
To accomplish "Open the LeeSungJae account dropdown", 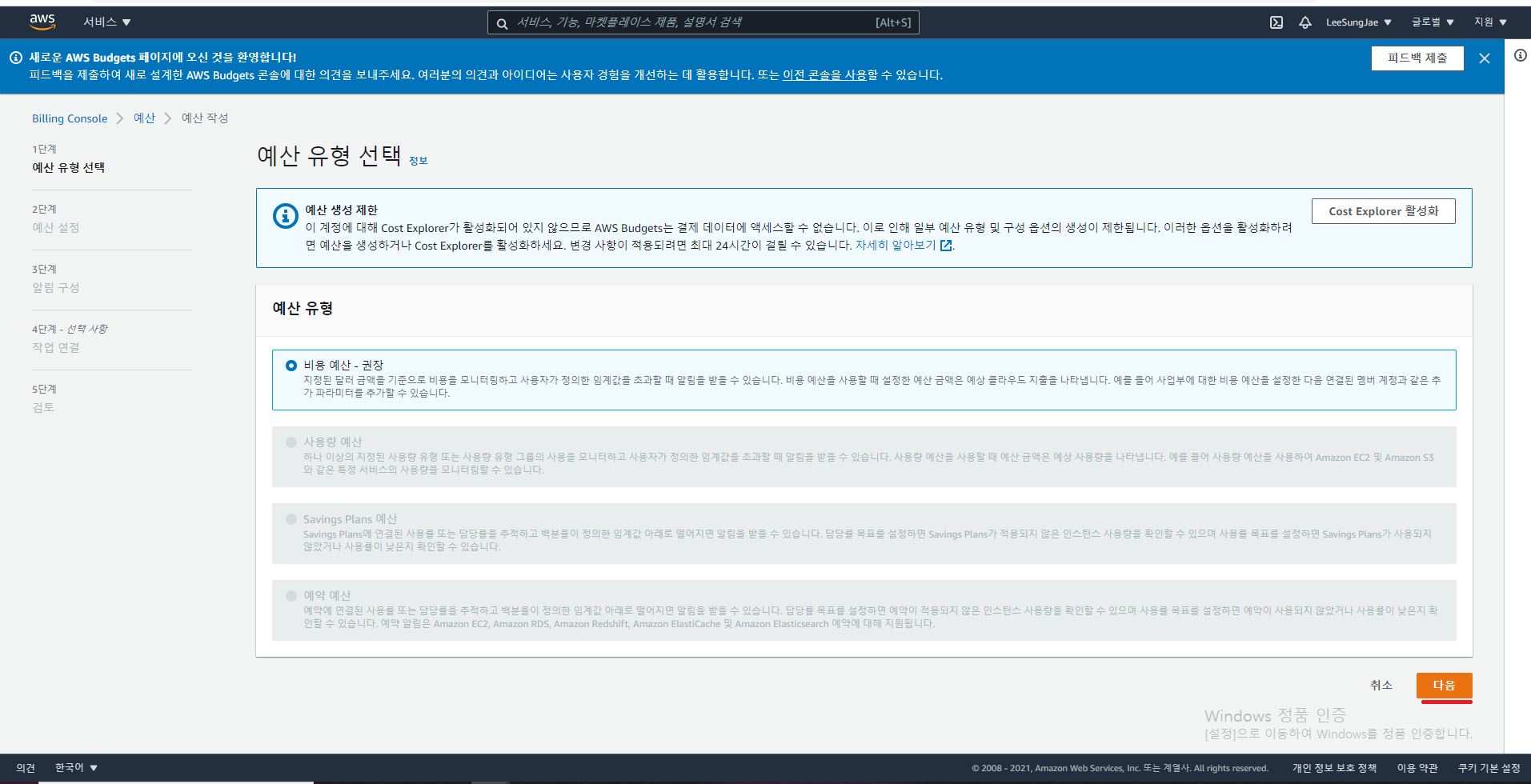I will click(x=1359, y=22).
